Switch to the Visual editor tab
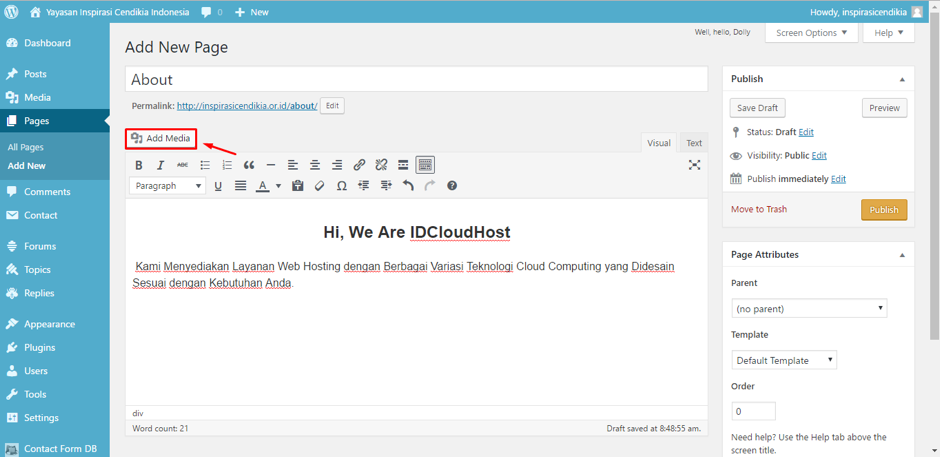Viewport: 940px width, 457px height. [659, 143]
